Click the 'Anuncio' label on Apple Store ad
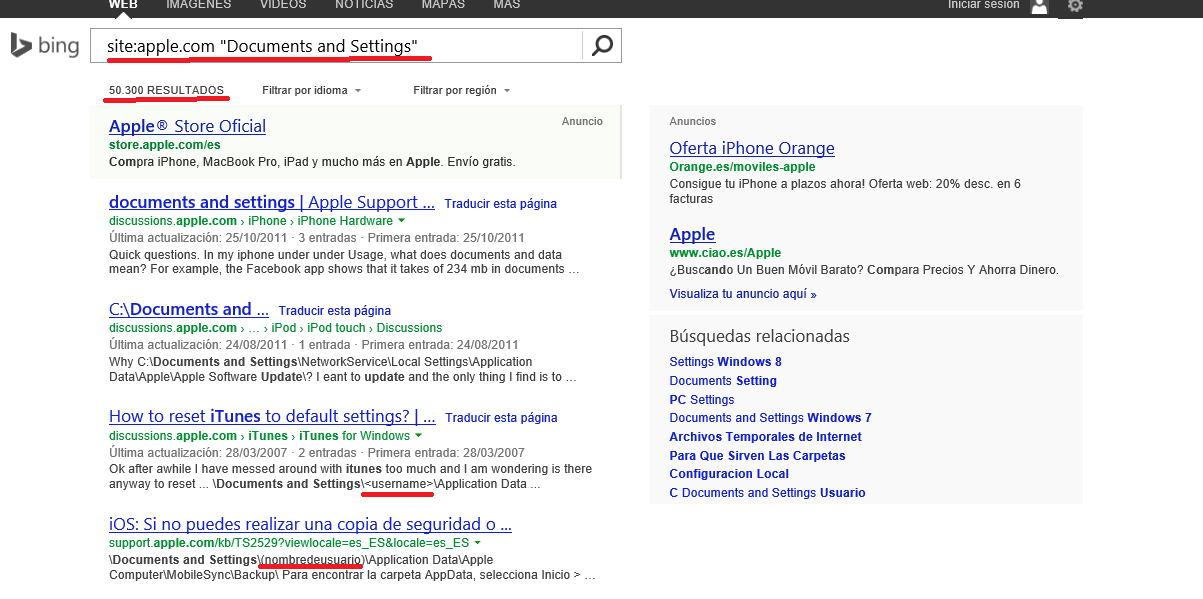 [582, 121]
